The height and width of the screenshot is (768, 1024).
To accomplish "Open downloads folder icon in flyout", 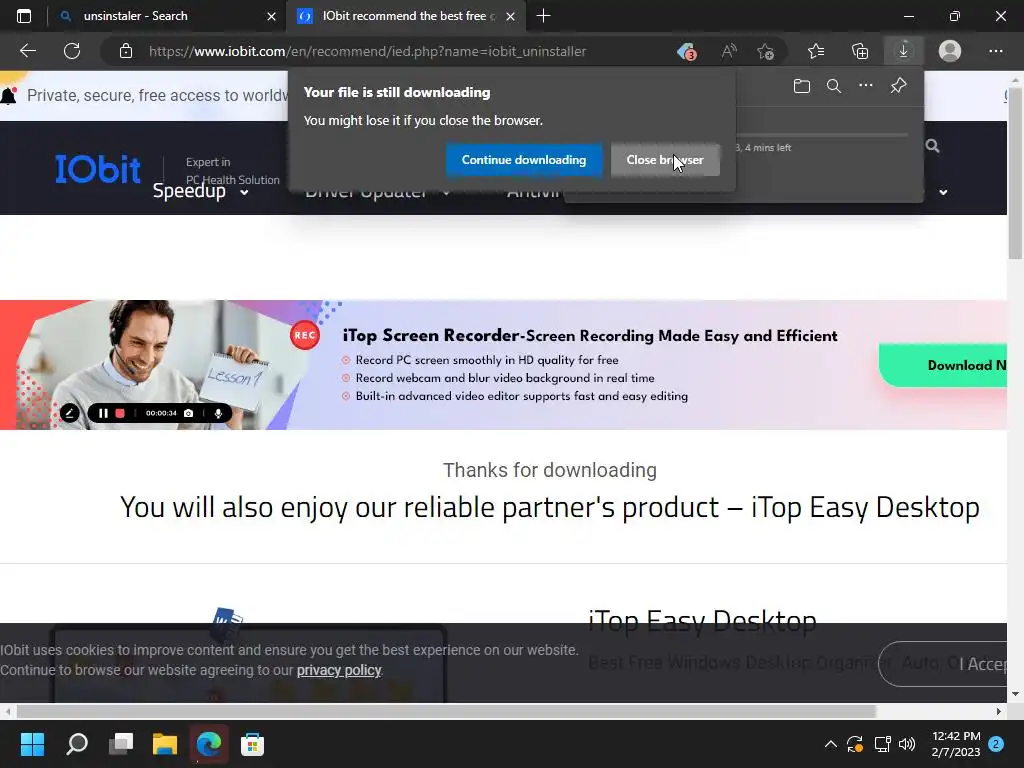I will pyautogui.click(x=802, y=86).
